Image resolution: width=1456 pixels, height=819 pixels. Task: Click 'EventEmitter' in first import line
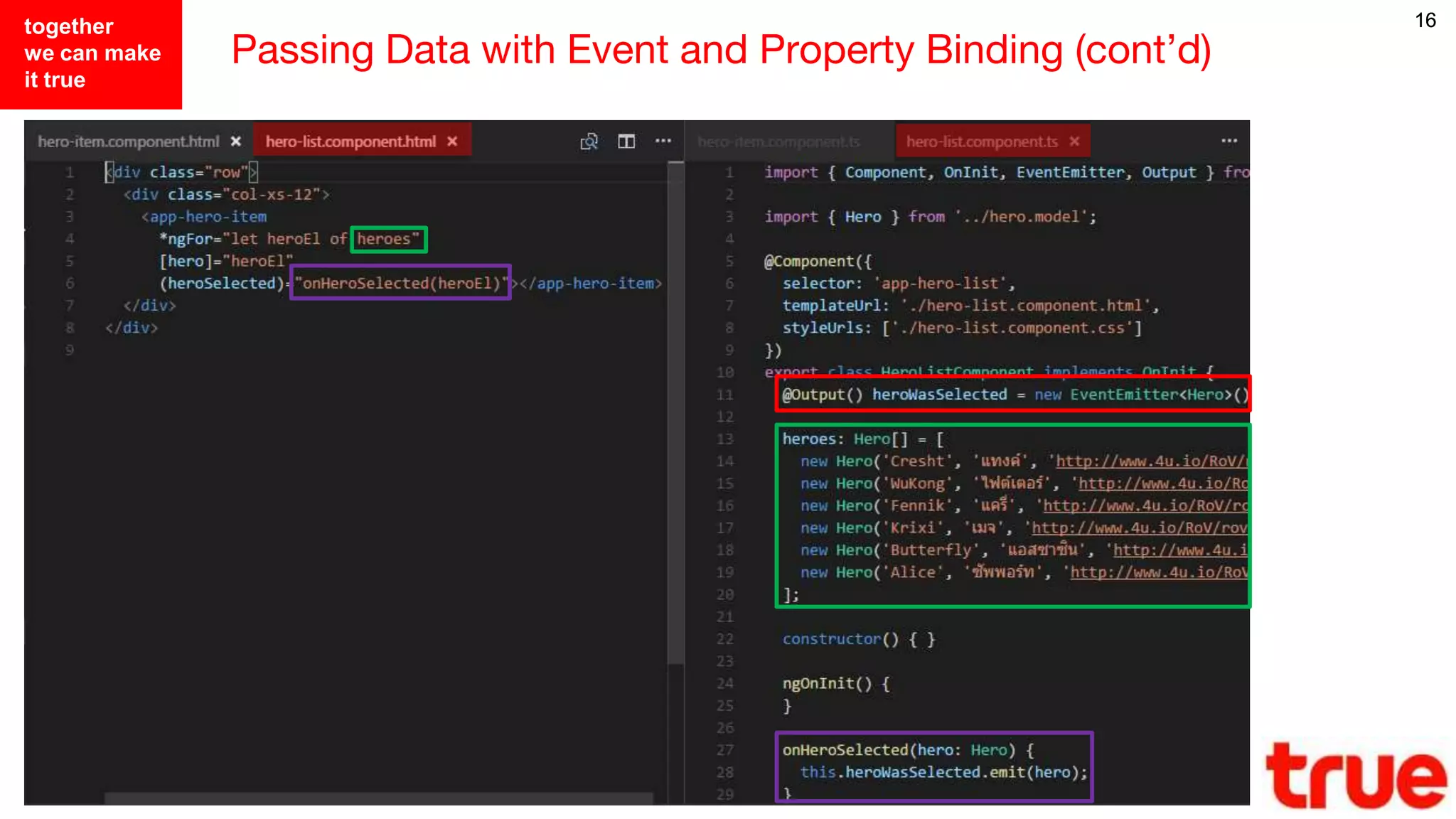[x=1070, y=172]
